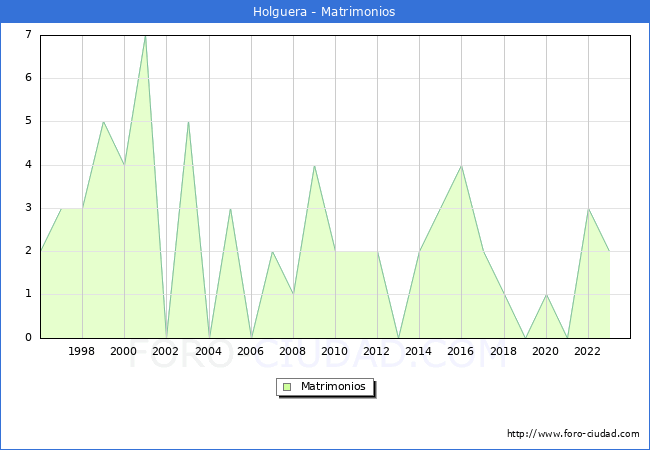Open the foro-ciudad.com link
650x450 pixels.
tap(573, 434)
